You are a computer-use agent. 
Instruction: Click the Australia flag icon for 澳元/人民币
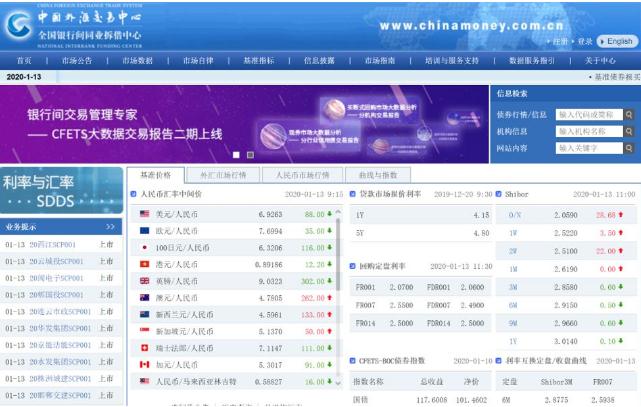pos(144,297)
